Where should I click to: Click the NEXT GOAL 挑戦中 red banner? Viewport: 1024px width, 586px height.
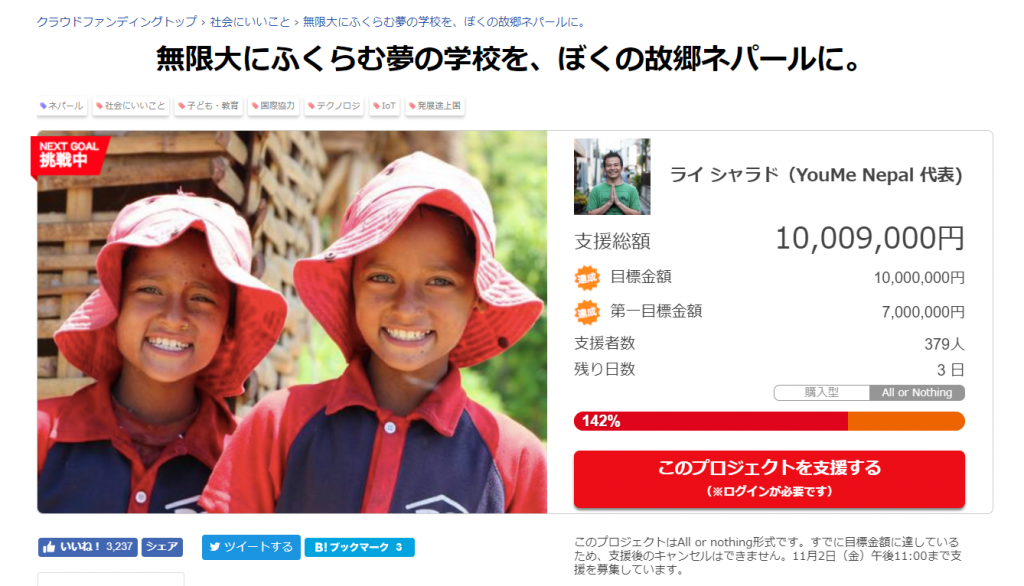(x=69, y=155)
